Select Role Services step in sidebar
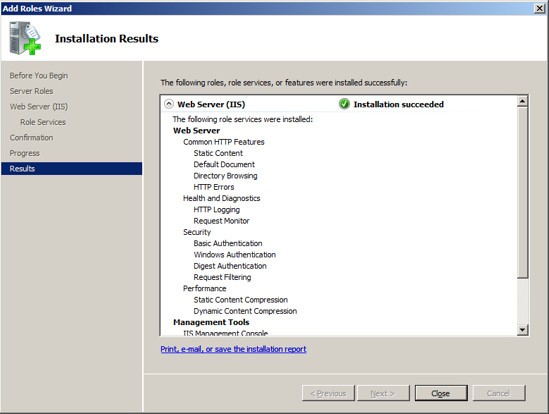 43,122
